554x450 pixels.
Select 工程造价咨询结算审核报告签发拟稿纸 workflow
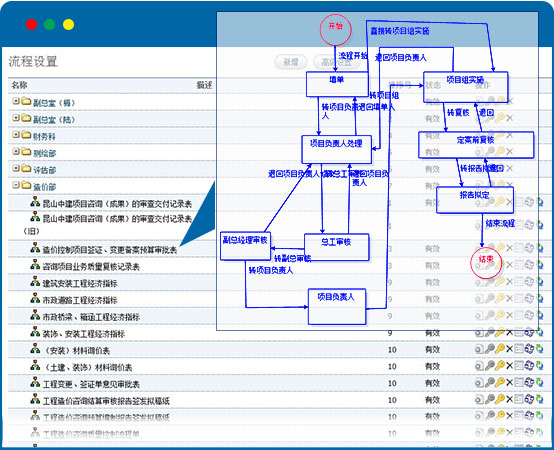pos(106,401)
